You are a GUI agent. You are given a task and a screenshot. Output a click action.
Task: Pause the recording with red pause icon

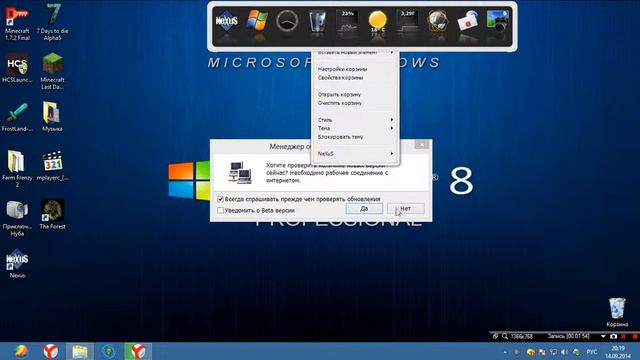click(623, 336)
